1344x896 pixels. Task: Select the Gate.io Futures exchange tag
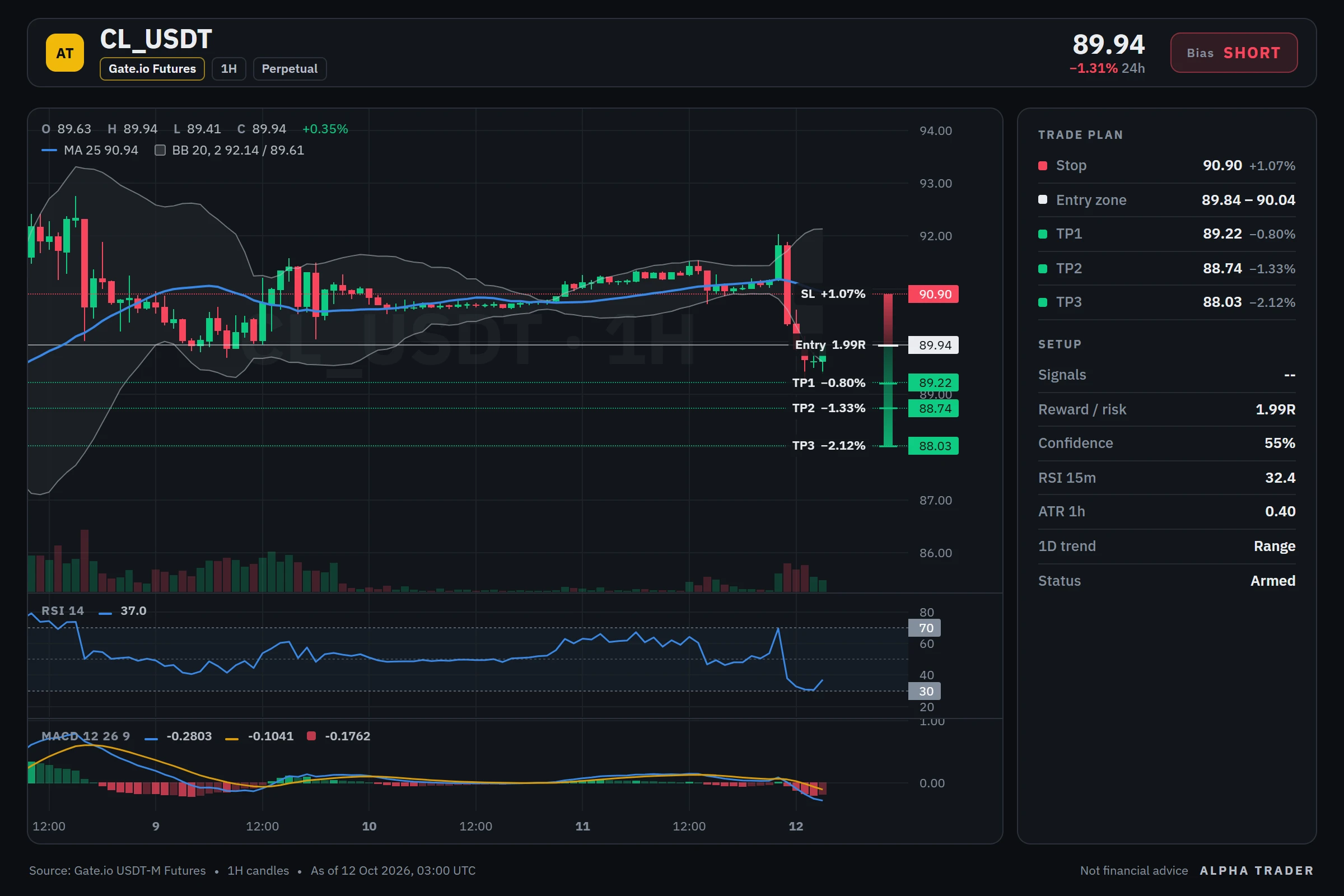[152, 68]
